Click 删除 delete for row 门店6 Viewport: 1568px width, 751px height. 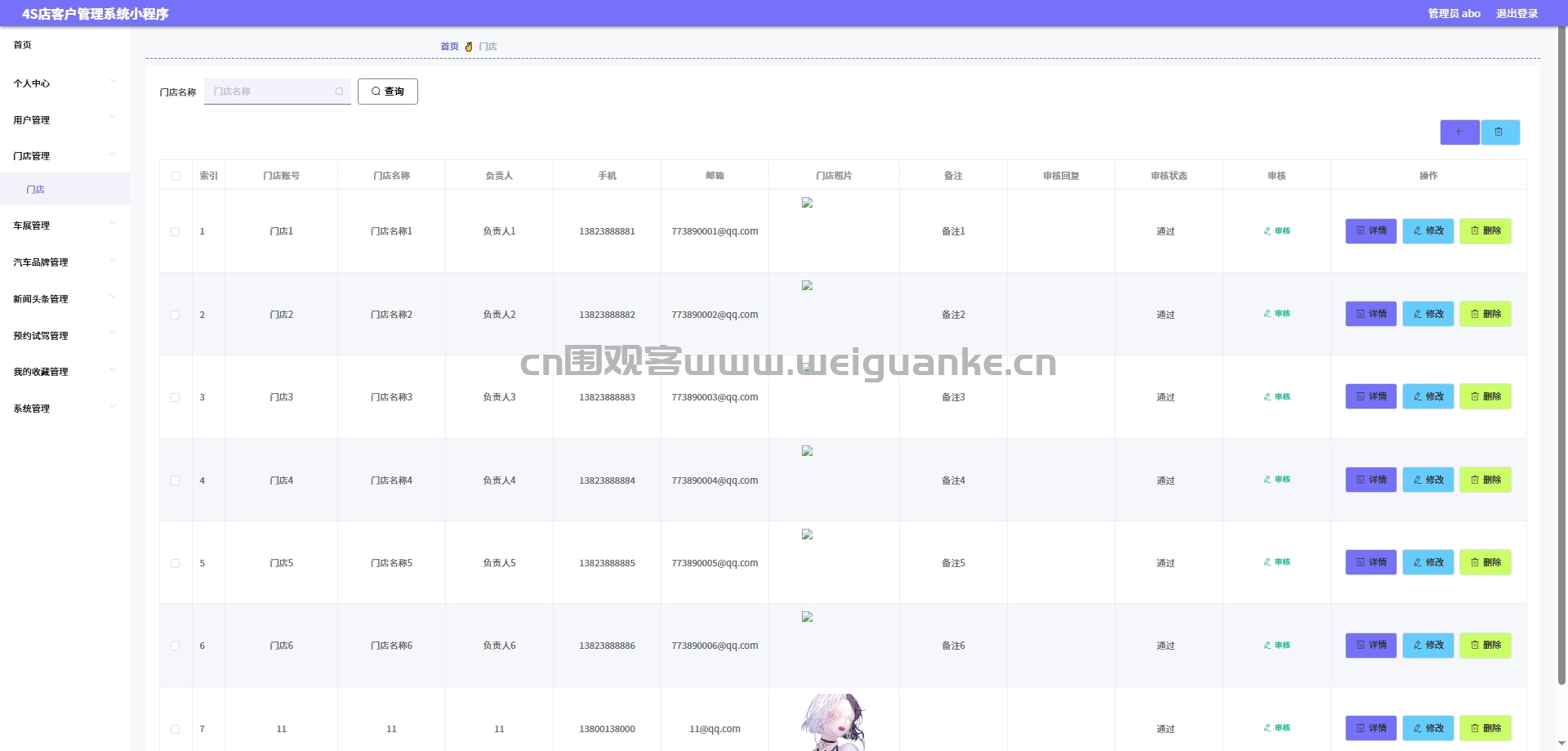click(x=1486, y=646)
